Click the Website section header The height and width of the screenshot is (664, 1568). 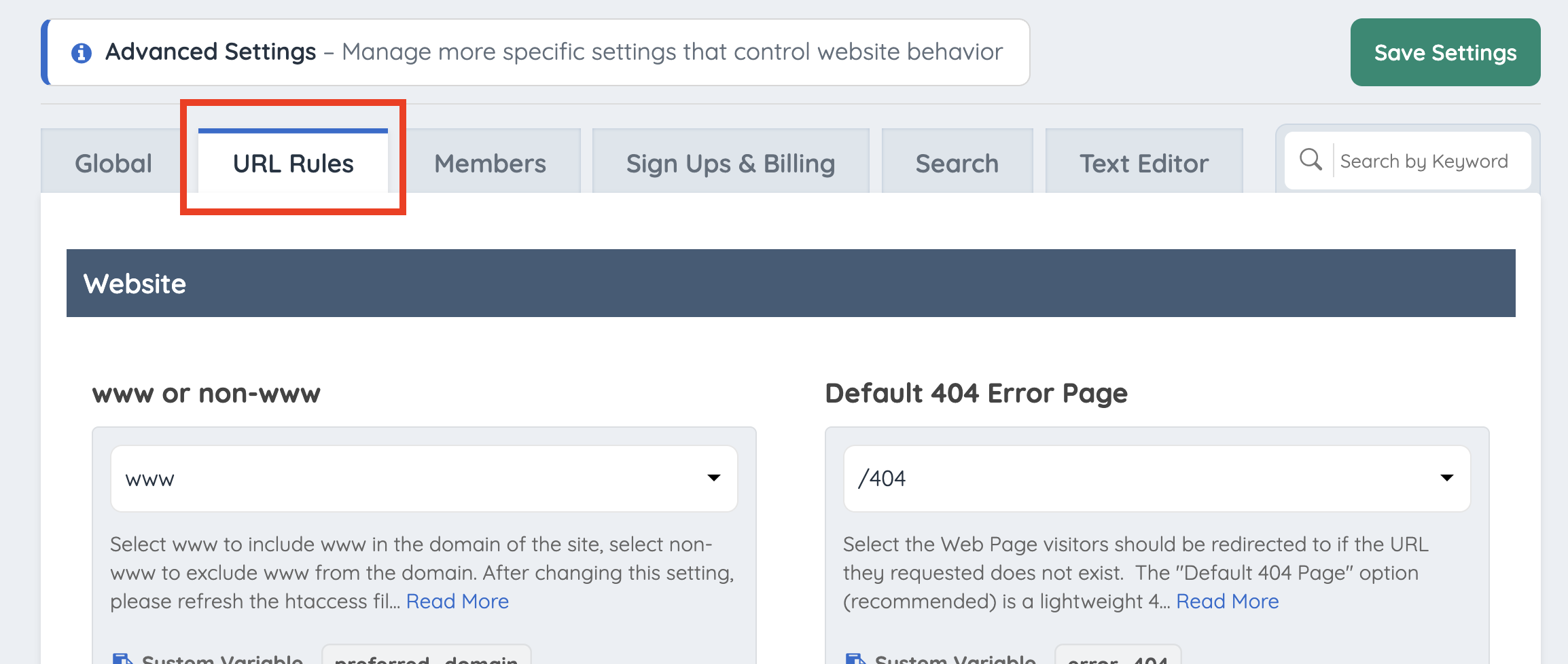tap(791, 283)
